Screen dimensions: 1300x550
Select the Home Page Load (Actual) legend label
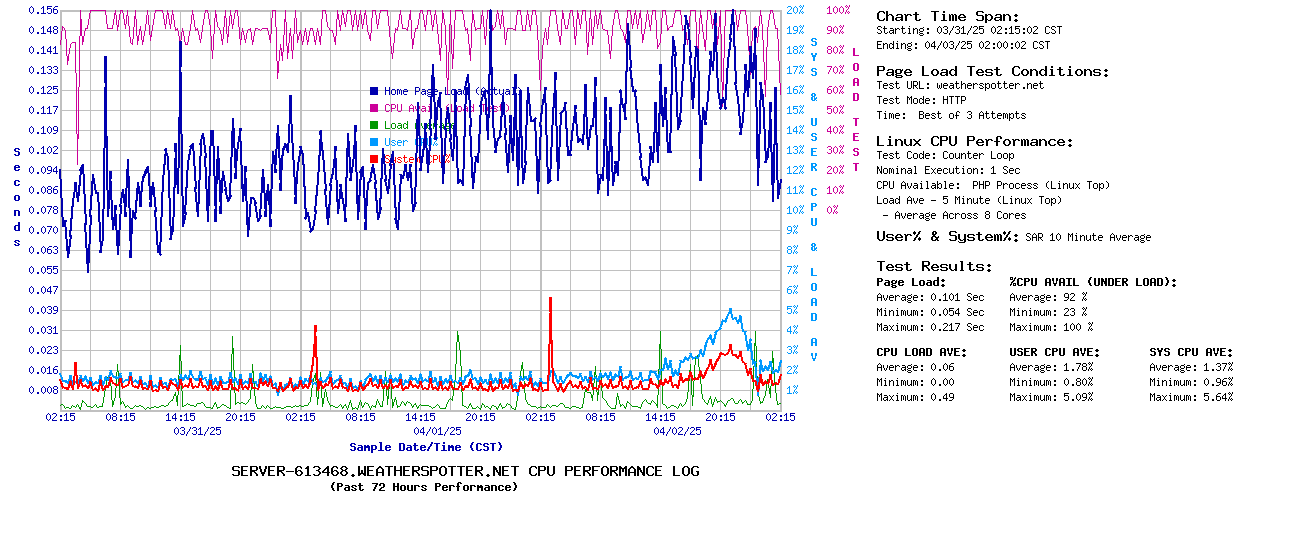tap(450, 91)
